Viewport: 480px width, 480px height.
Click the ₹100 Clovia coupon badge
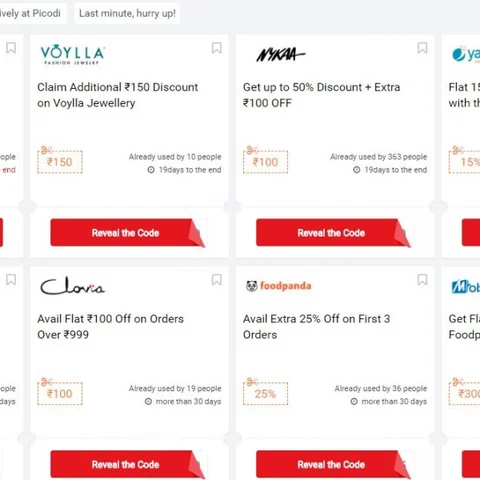[x=60, y=392]
